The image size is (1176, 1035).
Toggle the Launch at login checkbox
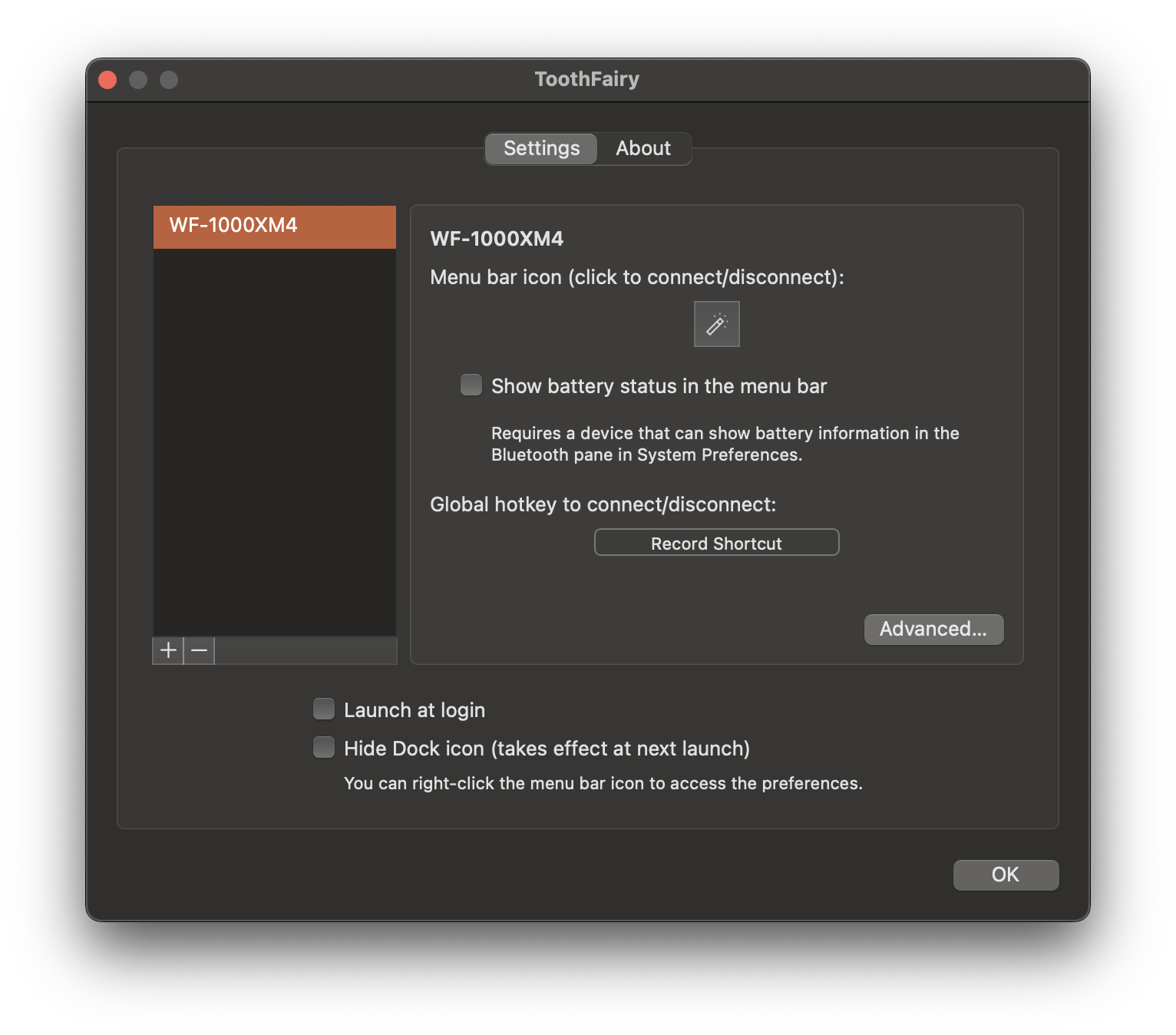[324, 709]
